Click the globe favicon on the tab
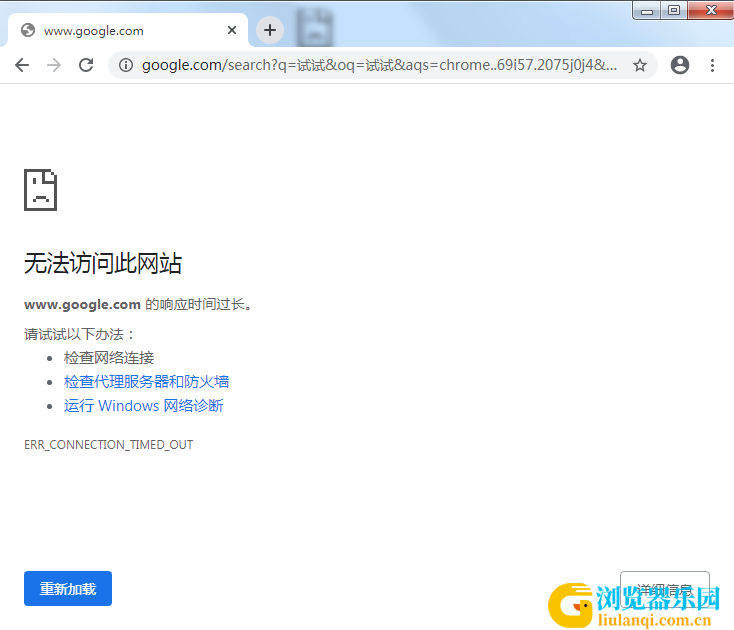The width and height of the screenshot is (734, 630). tap(28, 30)
